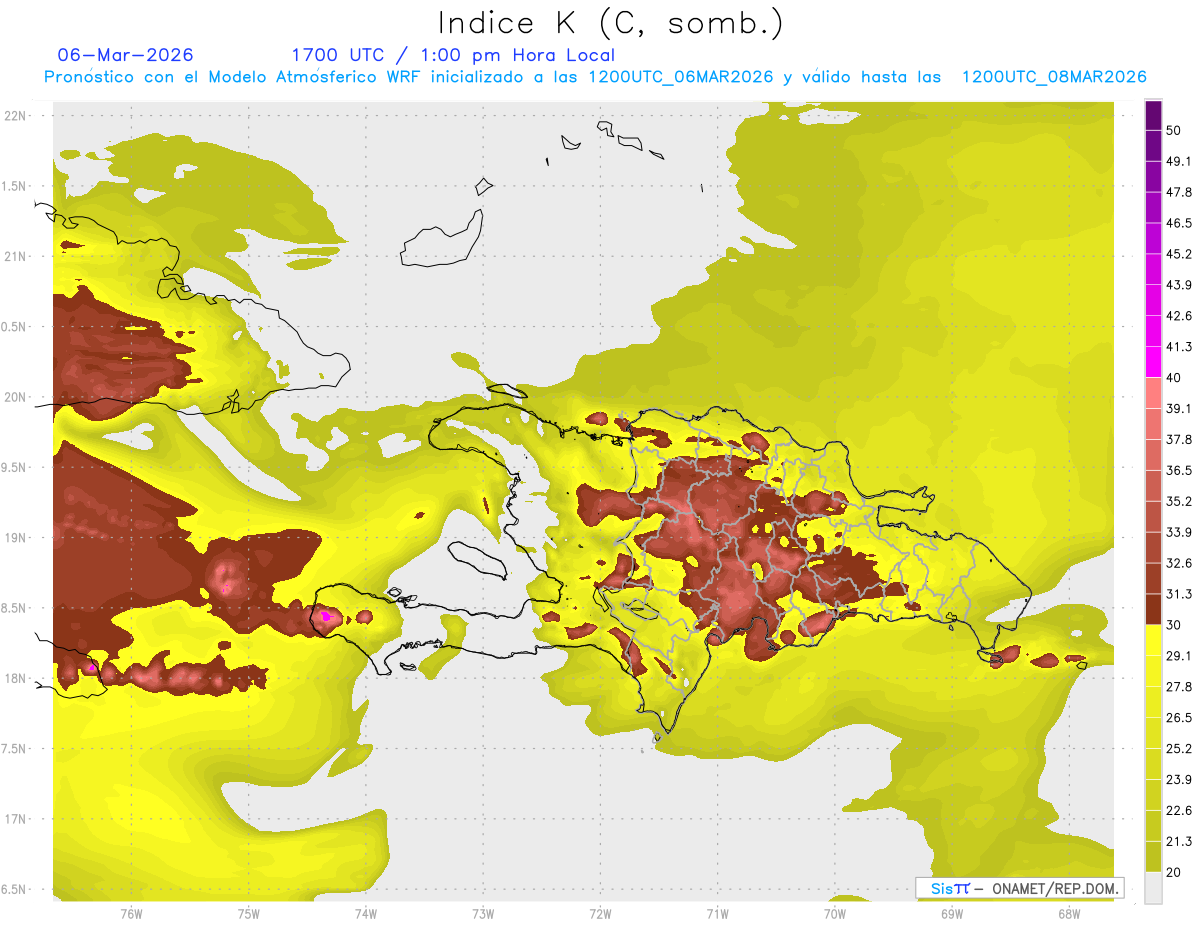Click the "70W" longitude label

[835, 913]
